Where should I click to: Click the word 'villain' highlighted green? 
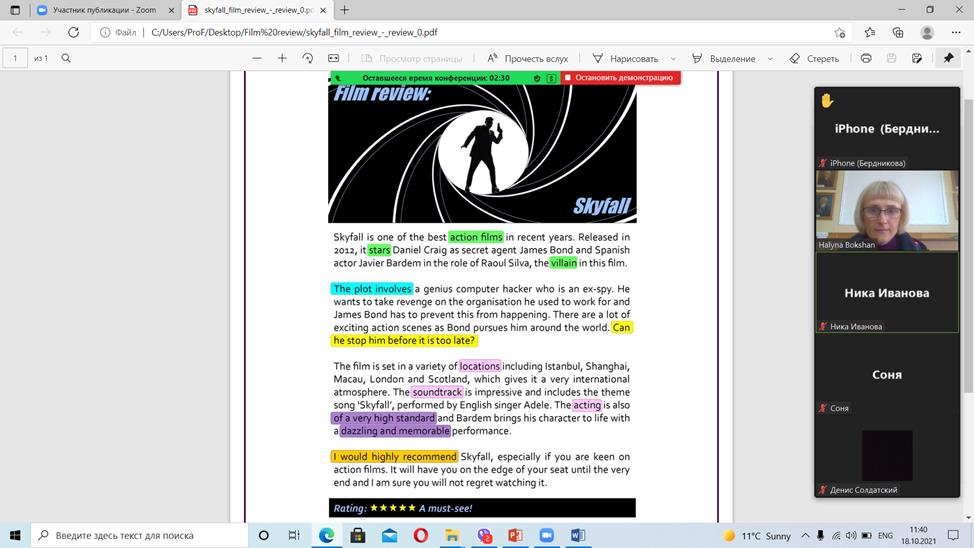point(563,263)
